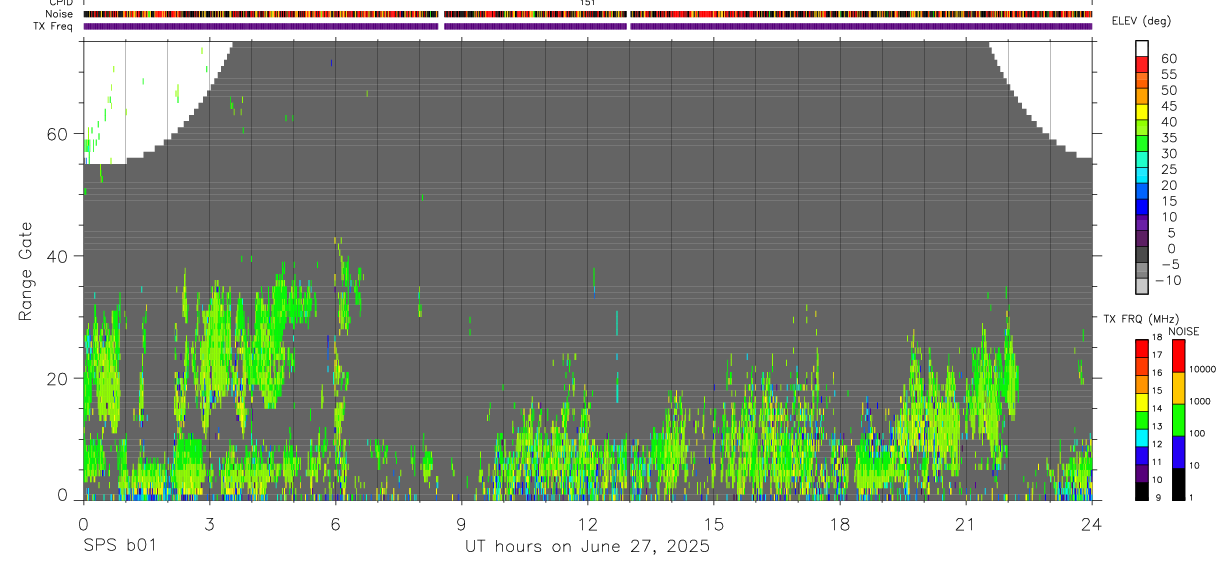The height and width of the screenshot is (567, 1228).
Task: Click the '−10' label on ELEV colorbar
Action: 1168,280
